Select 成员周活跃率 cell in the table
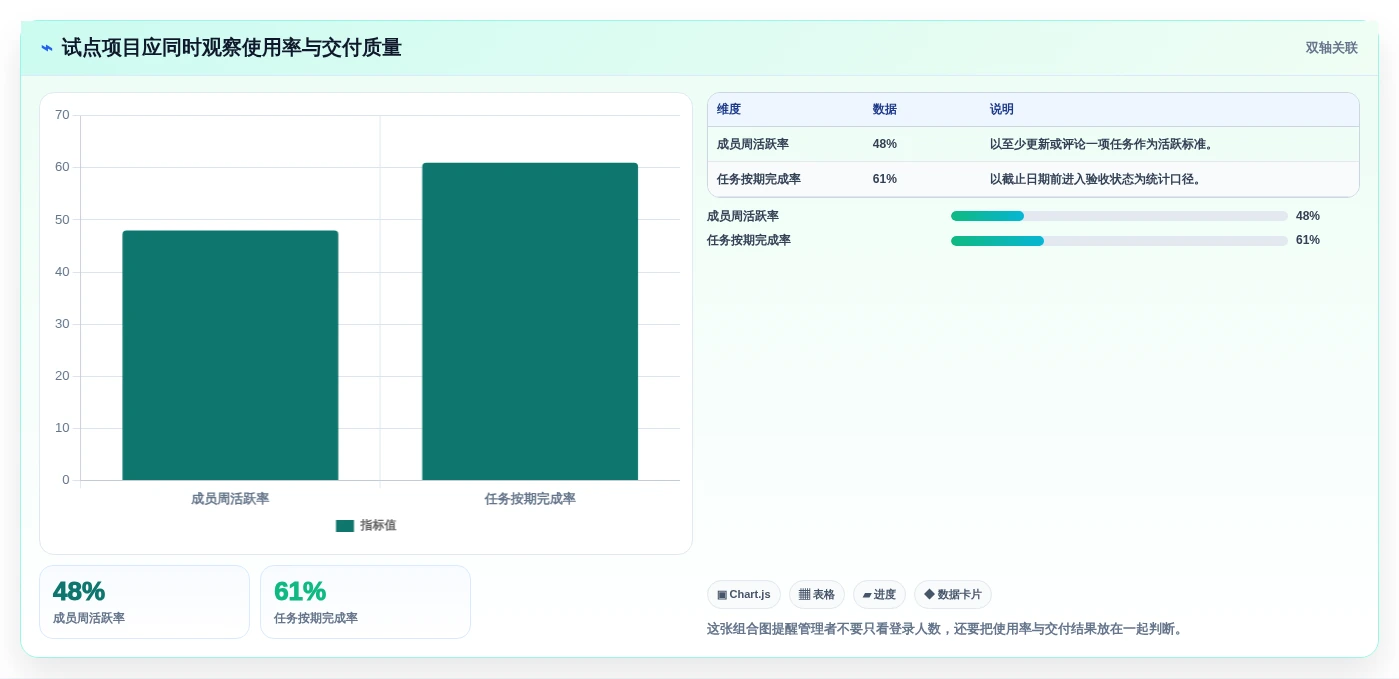 point(753,144)
